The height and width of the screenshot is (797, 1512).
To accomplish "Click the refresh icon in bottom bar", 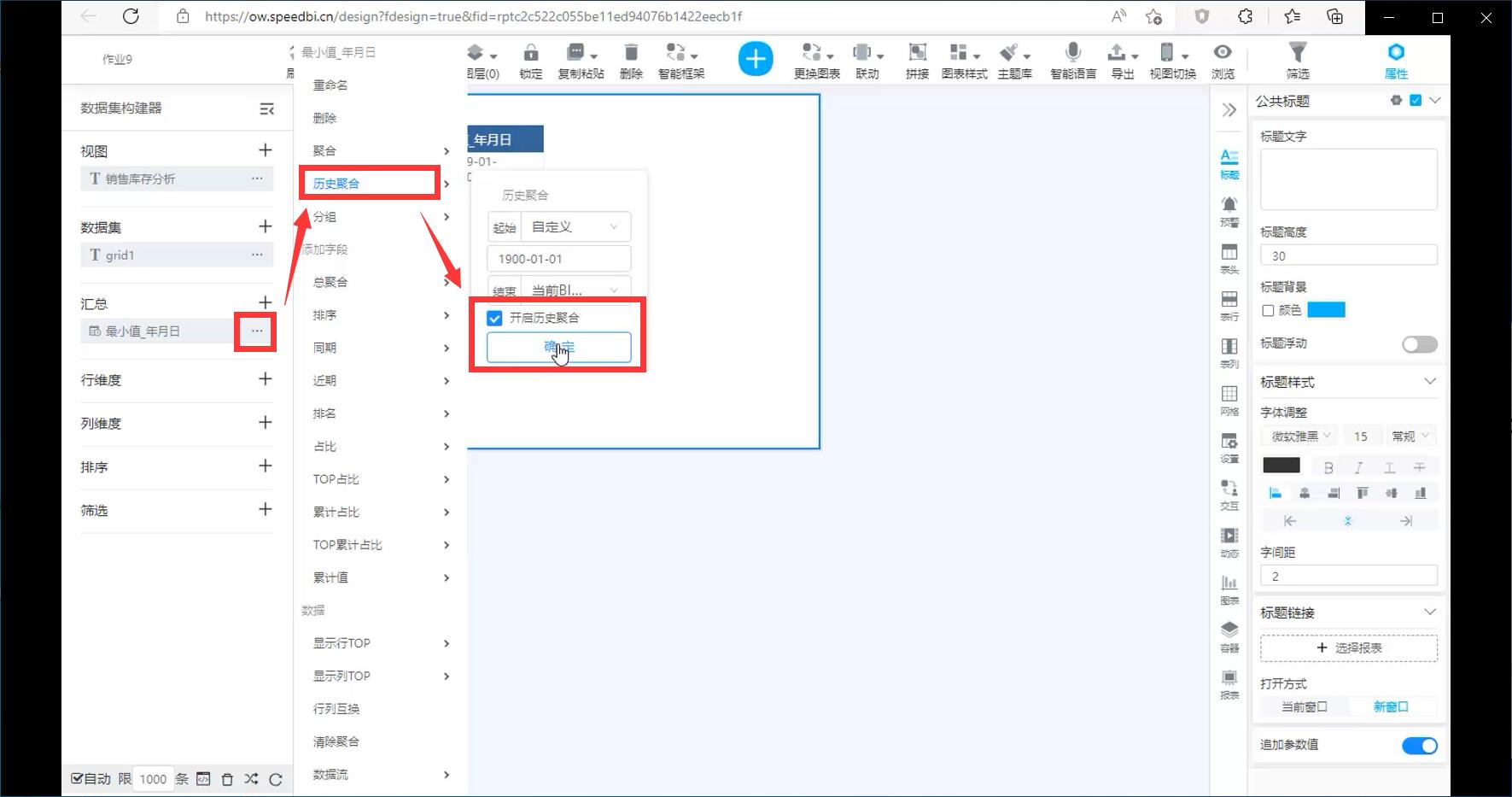I will pyautogui.click(x=275, y=779).
